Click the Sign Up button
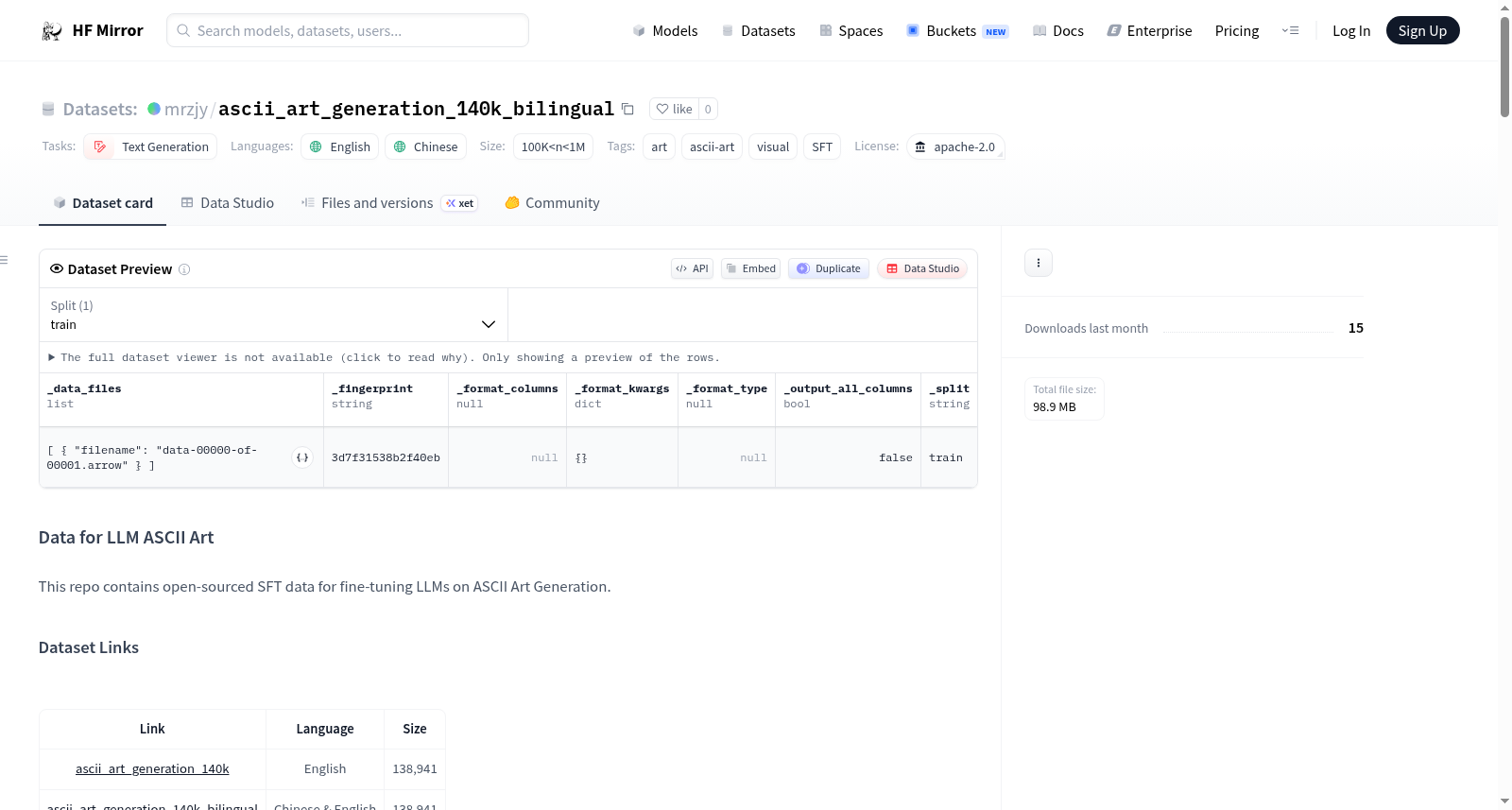Screen dimensions: 1512x810 [x=1422, y=31]
